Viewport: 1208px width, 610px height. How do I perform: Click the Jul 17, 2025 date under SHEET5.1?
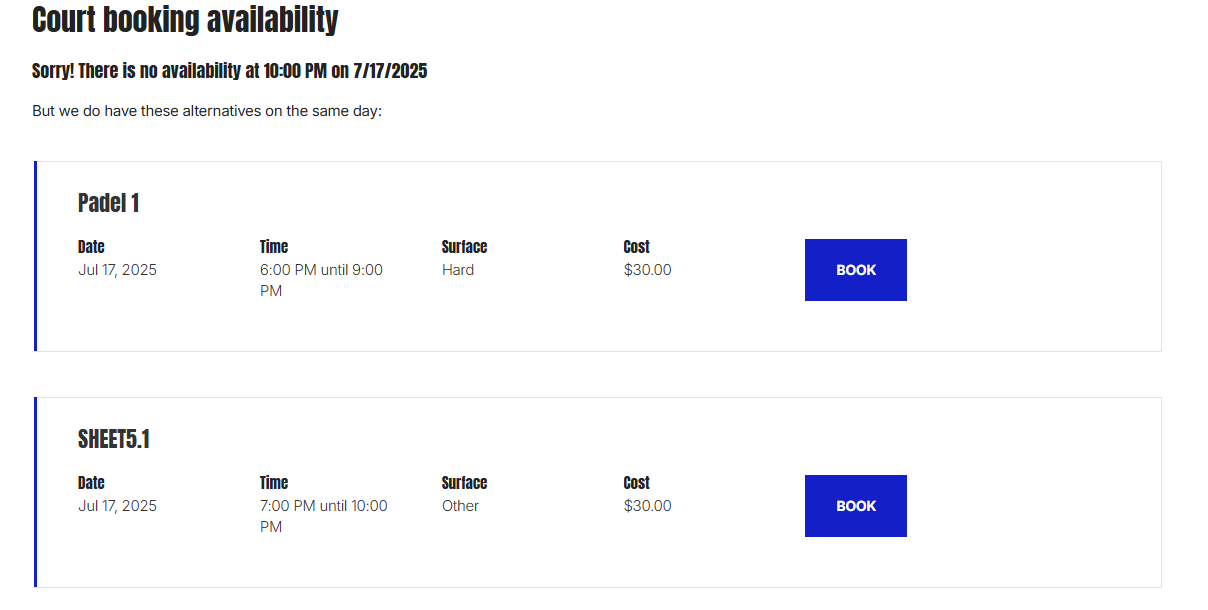(117, 506)
